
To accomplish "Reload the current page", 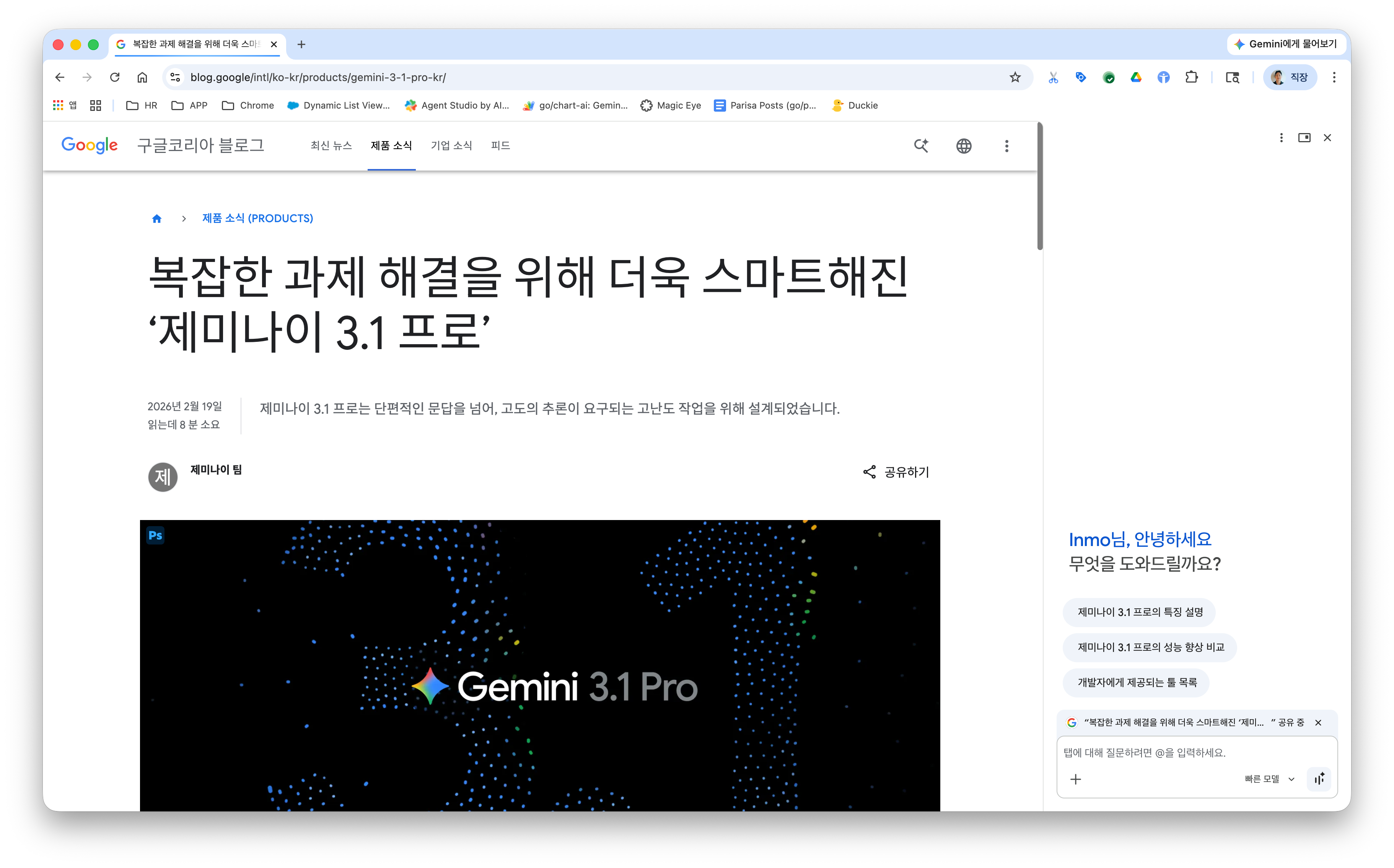I will pos(115,77).
